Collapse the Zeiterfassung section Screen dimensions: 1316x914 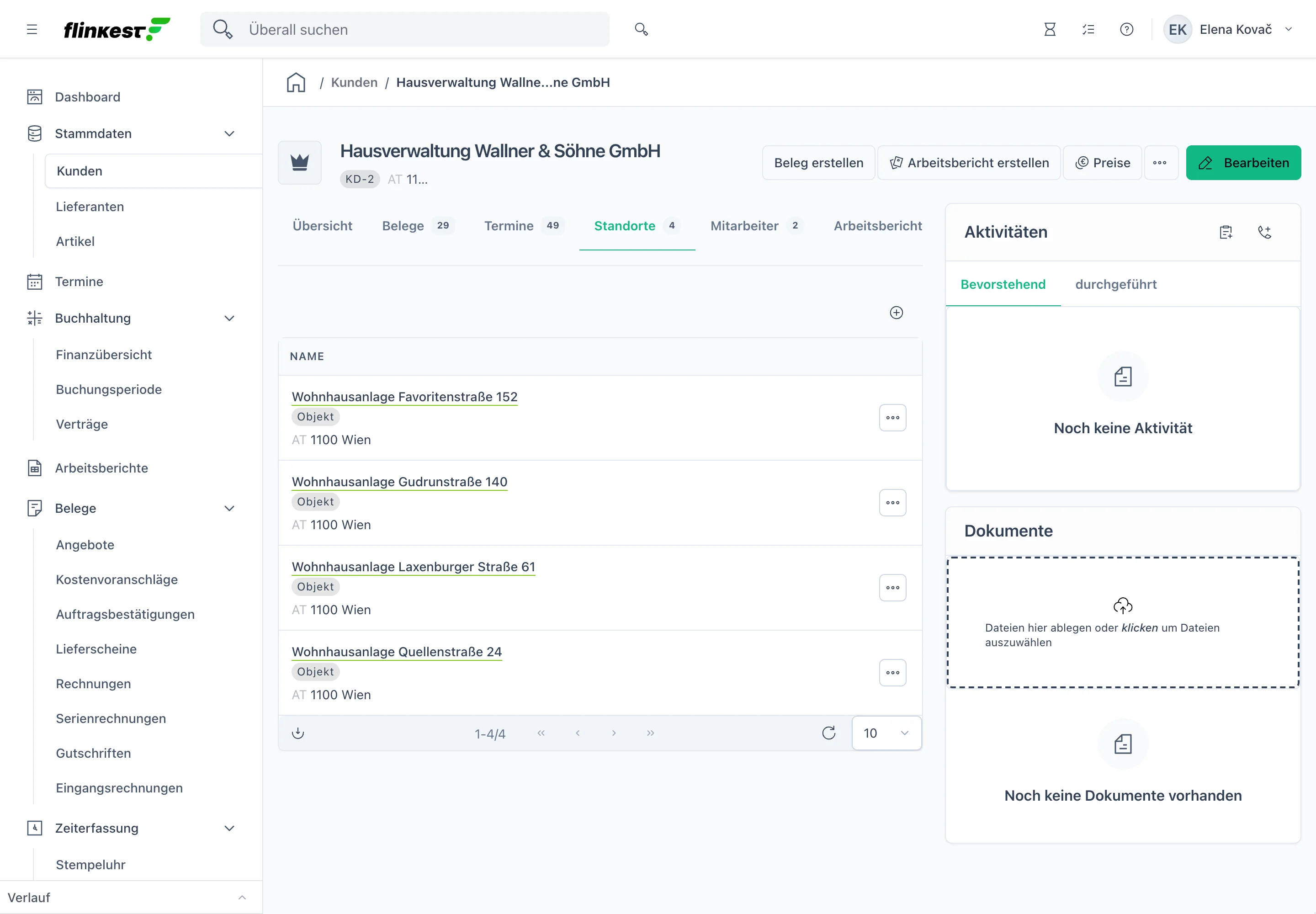[x=229, y=828]
